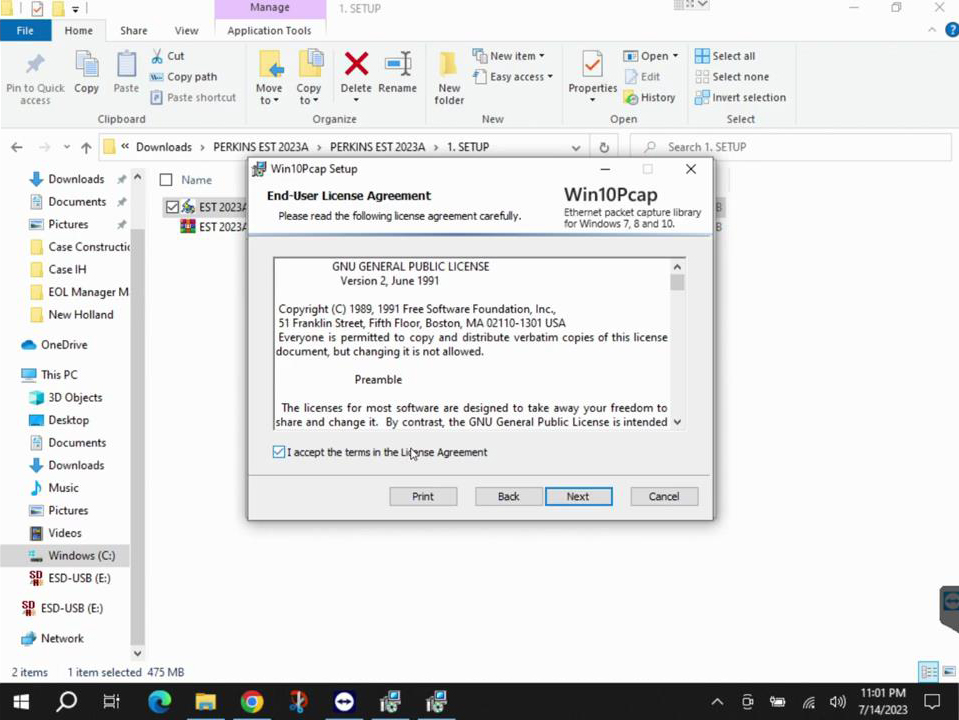Click Windows Start button
The image size is (959, 720).
pos(21,702)
